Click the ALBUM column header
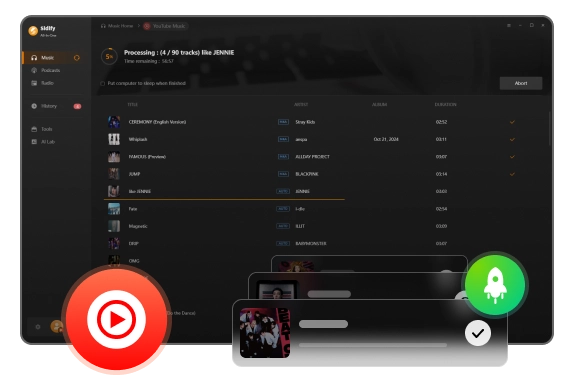The image size is (575, 378). point(380,105)
